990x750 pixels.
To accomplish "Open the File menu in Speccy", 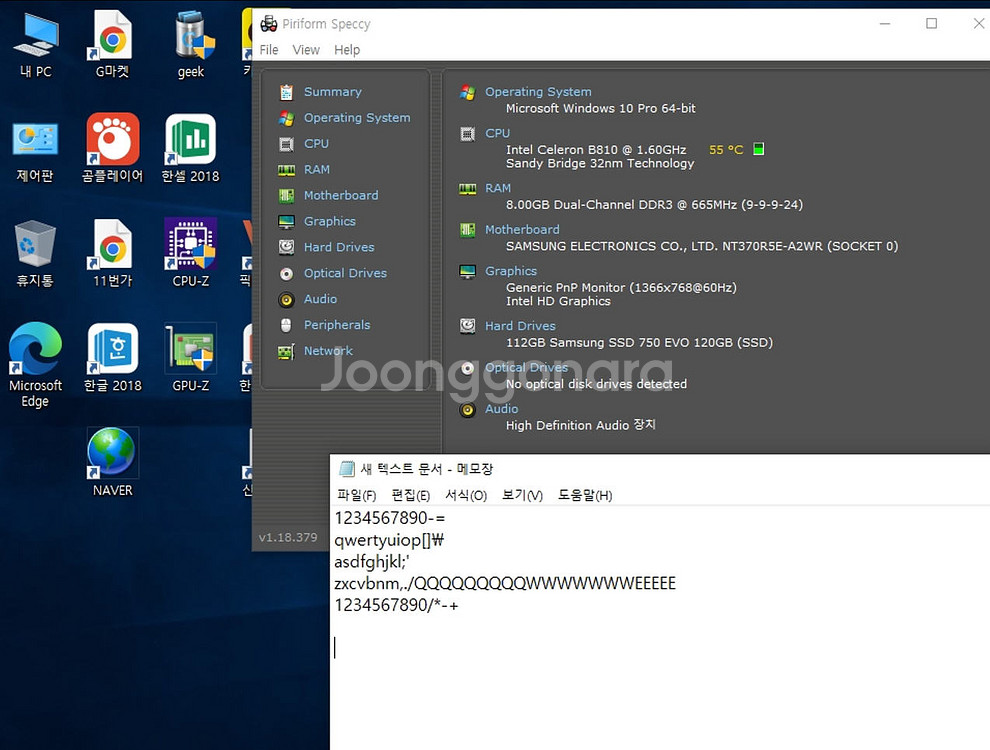I will (x=269, y=49).
